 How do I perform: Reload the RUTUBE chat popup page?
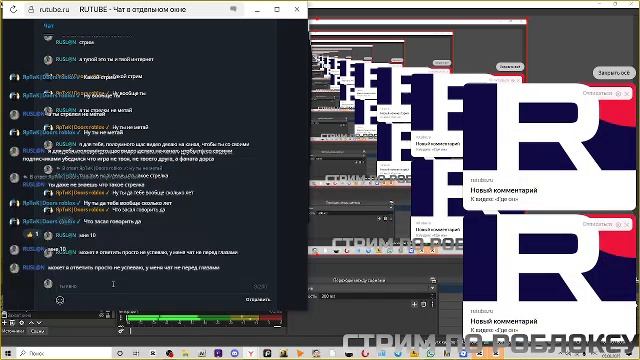13,9
